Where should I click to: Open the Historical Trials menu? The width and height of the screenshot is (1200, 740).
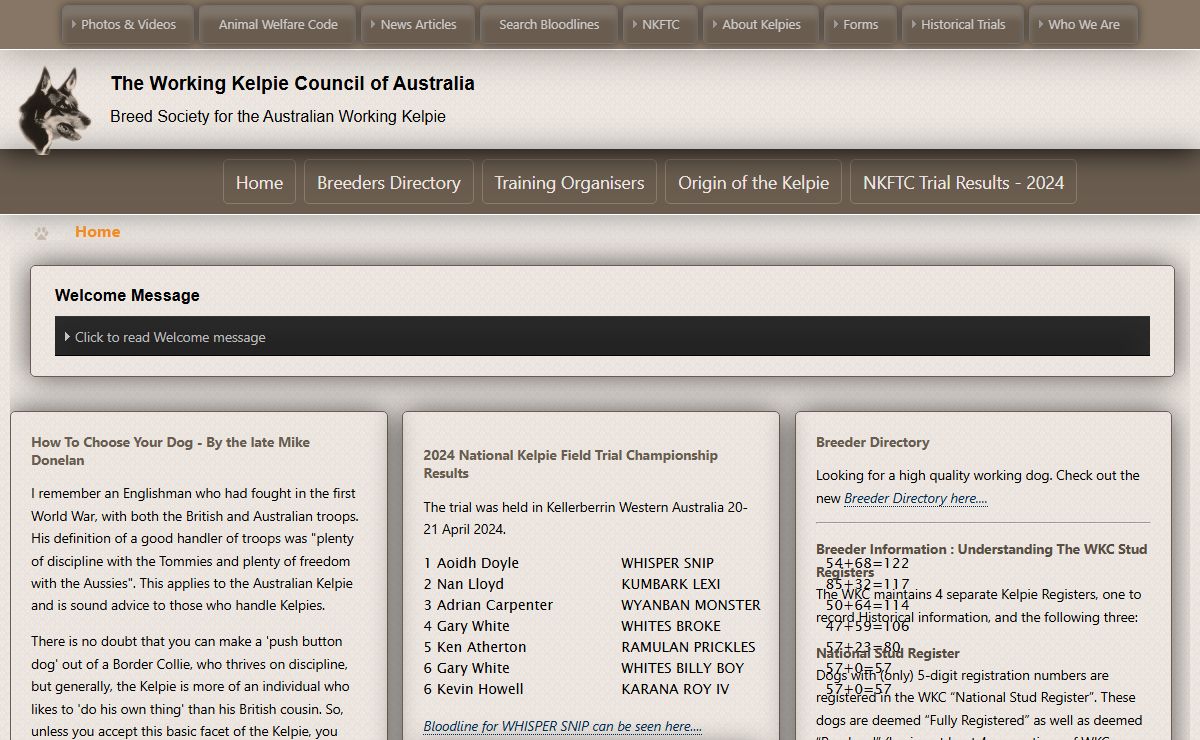pos(961,25)
